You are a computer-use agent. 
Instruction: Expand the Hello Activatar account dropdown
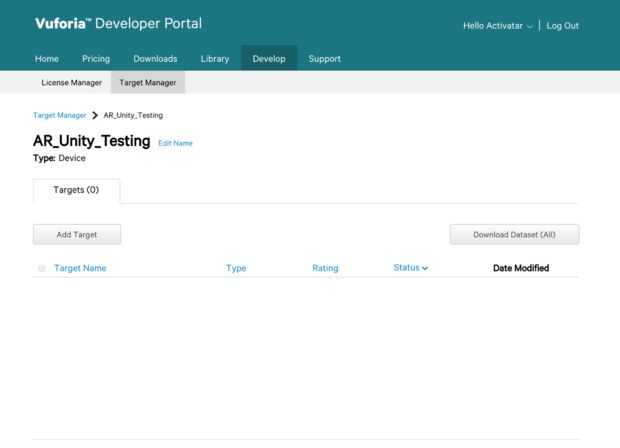click(497, 25)
